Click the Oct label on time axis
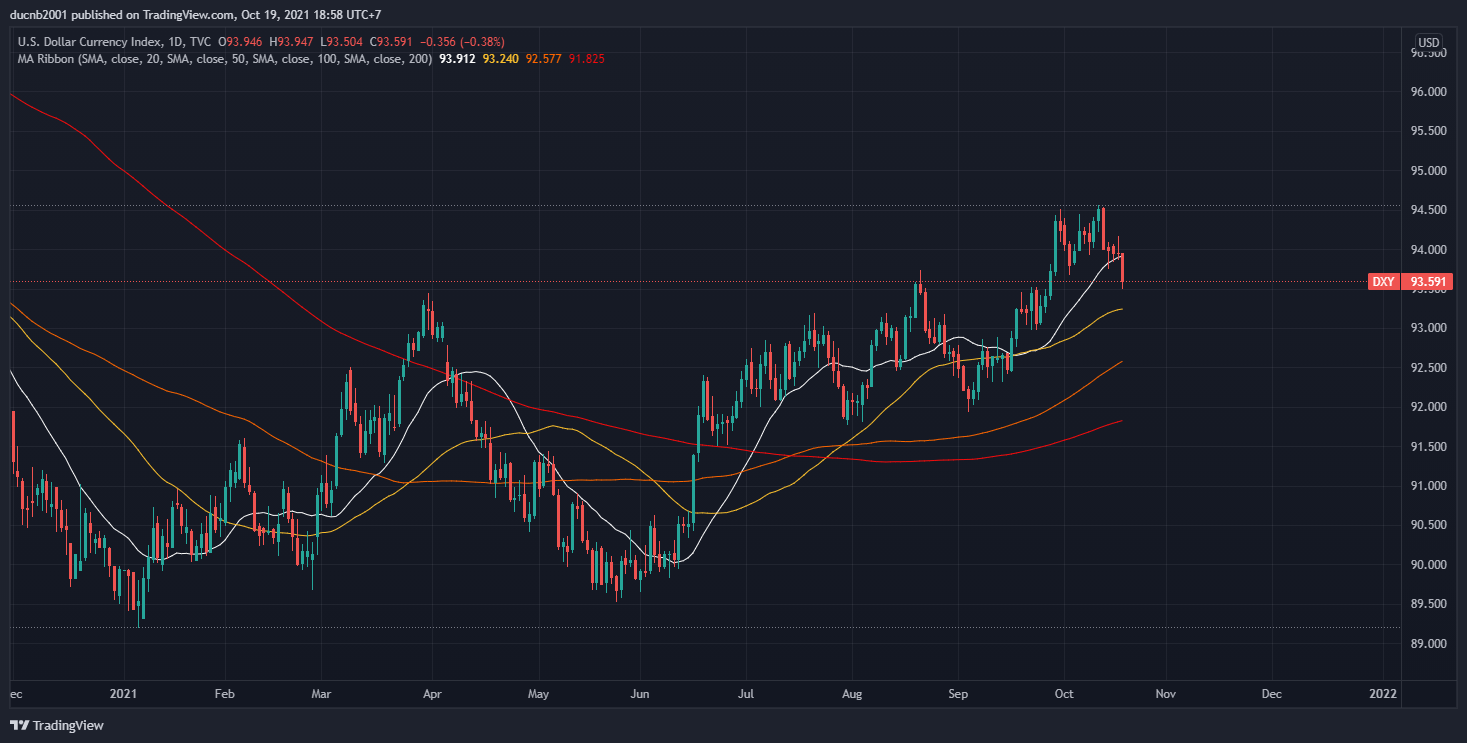Screen dimensions: 1467x743 [x=1064, y=693]
